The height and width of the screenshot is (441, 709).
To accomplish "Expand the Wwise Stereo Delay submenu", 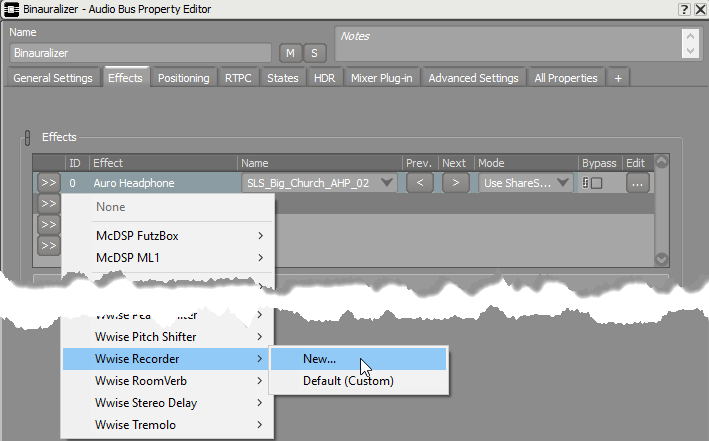I will coord(168,403).
